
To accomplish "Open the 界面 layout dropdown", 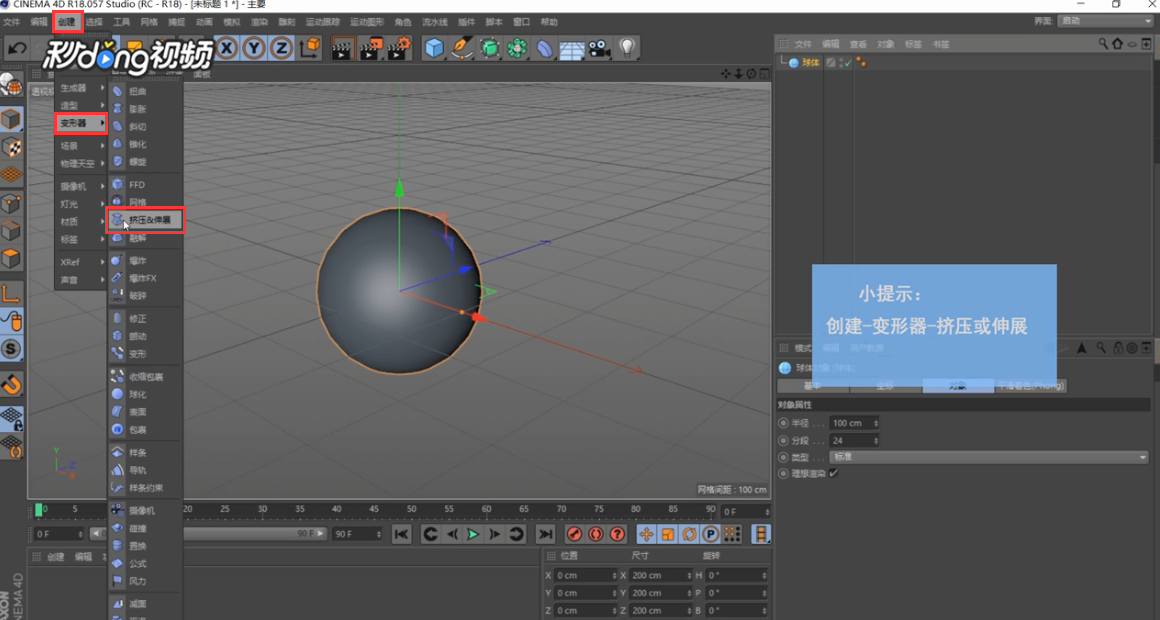I will coord(1105,21).
